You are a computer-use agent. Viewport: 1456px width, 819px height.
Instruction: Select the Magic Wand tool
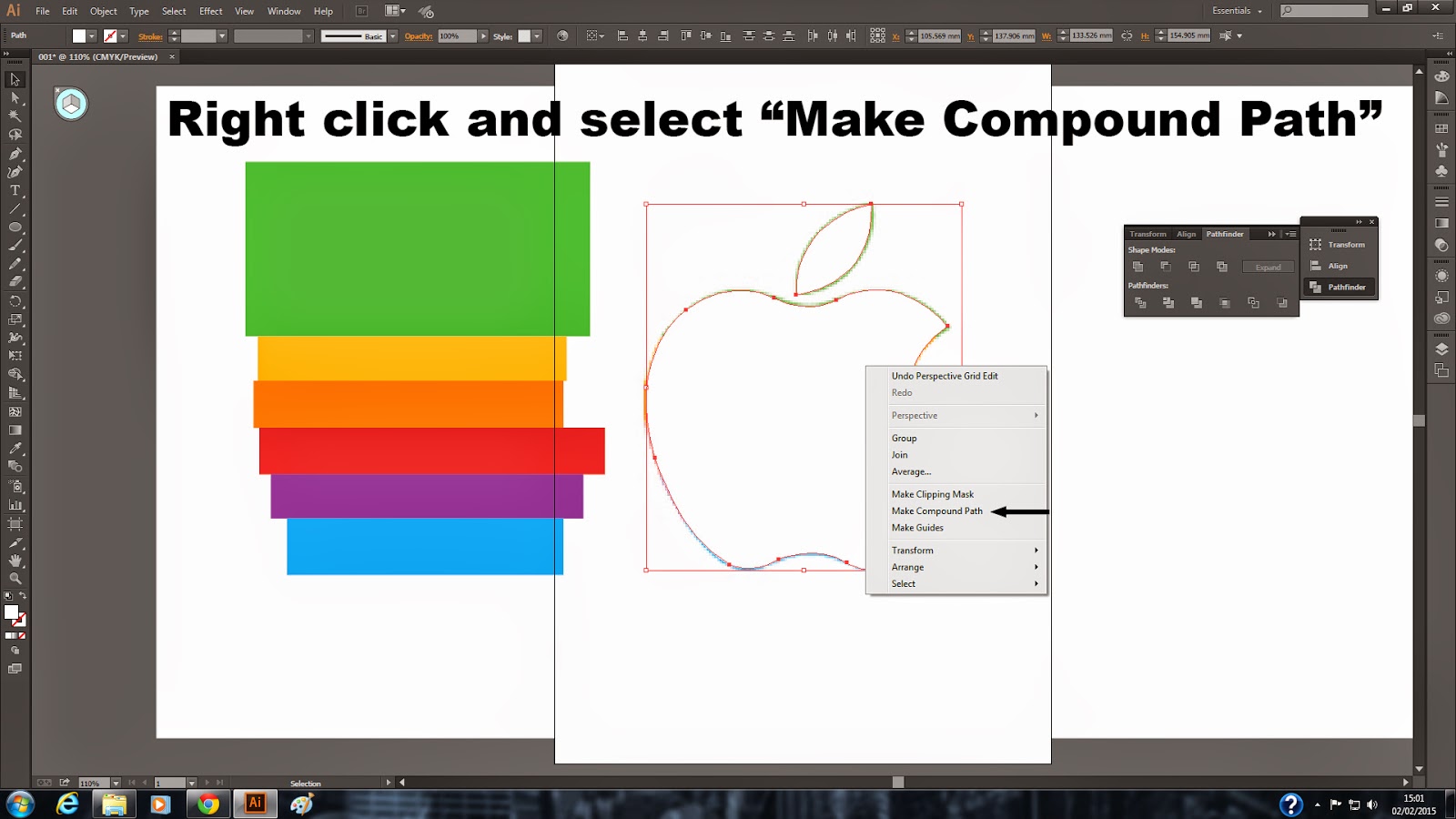[x=15, y=116]
